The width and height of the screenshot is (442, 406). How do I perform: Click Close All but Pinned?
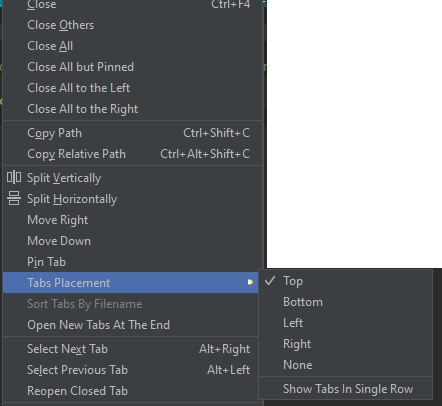click(133, 67)
